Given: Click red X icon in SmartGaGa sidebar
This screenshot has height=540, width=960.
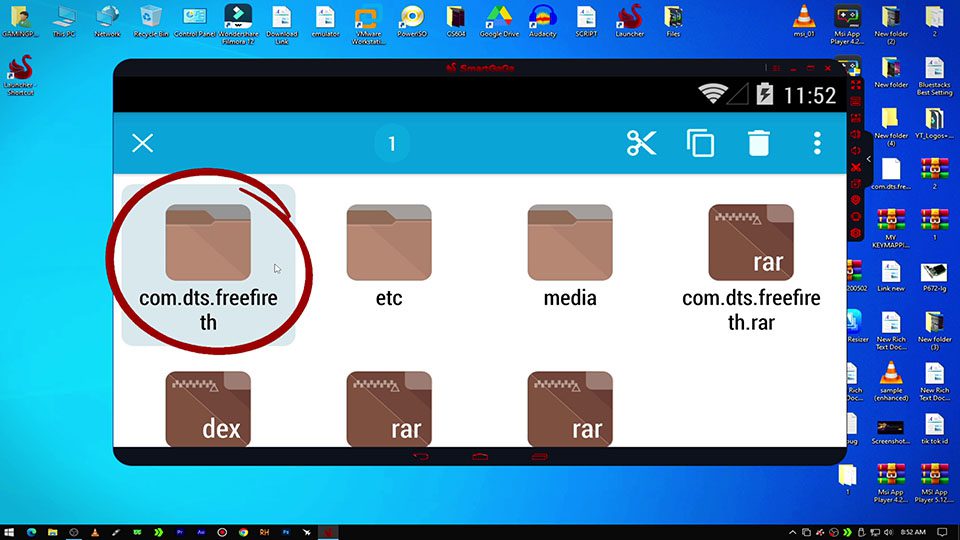Looking at the screenshot, I should tap(856, 167).
